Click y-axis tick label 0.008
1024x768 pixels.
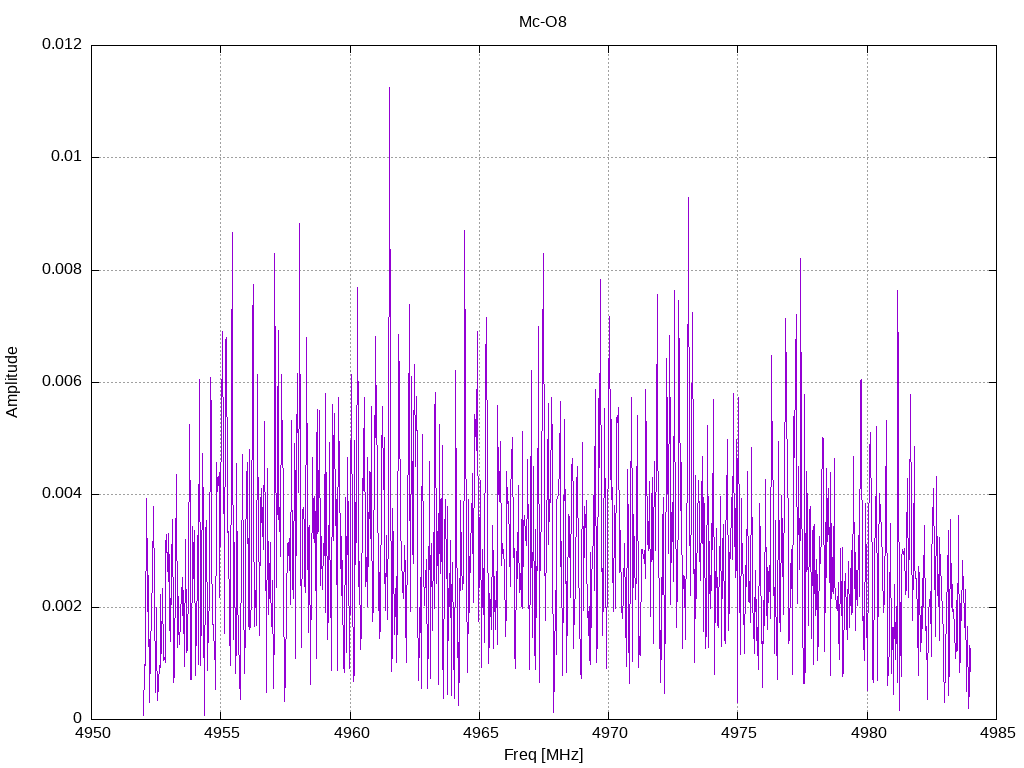[x=62, y=269]
